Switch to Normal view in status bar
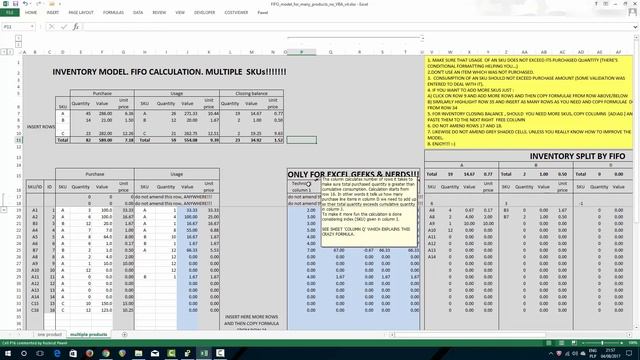Viewport: 640px width, 360px height. tap(549, 343)
